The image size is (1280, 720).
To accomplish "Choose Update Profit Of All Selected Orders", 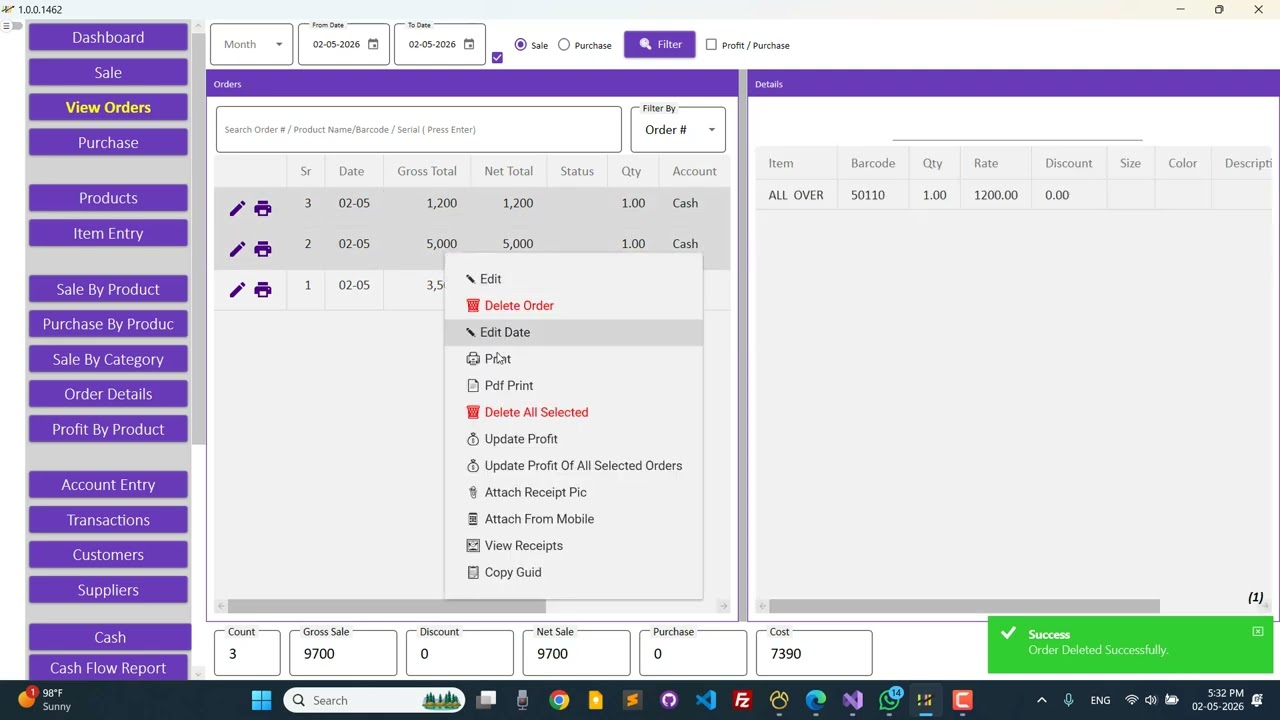I will click(x=574, y=466).
